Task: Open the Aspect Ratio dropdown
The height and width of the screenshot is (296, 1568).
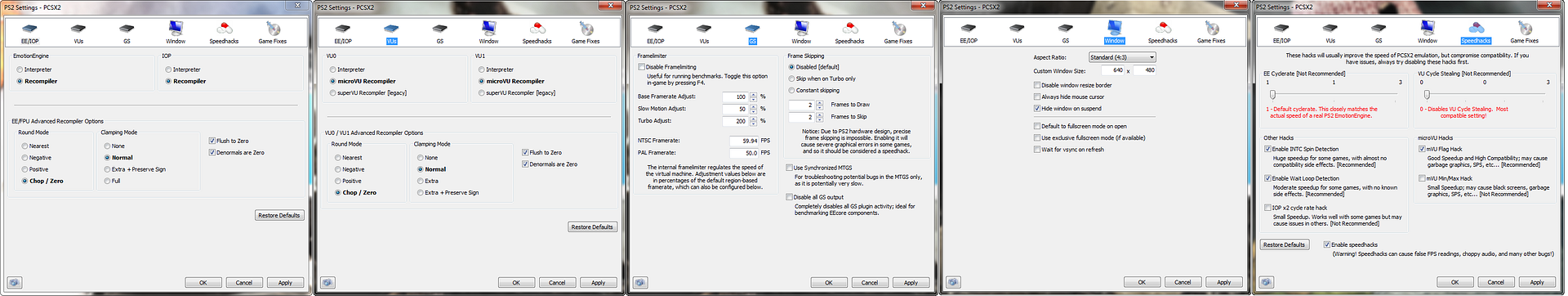Action: [x=1122, y=57]
